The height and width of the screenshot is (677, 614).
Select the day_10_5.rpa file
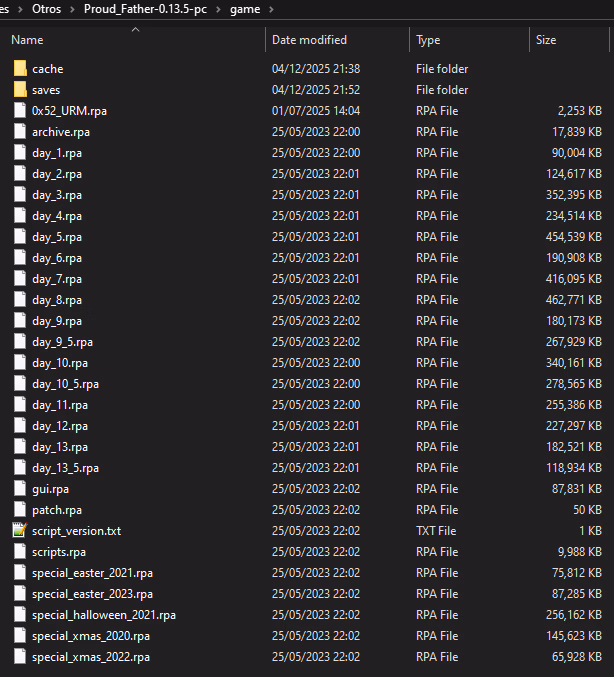(x=65, y=384)
